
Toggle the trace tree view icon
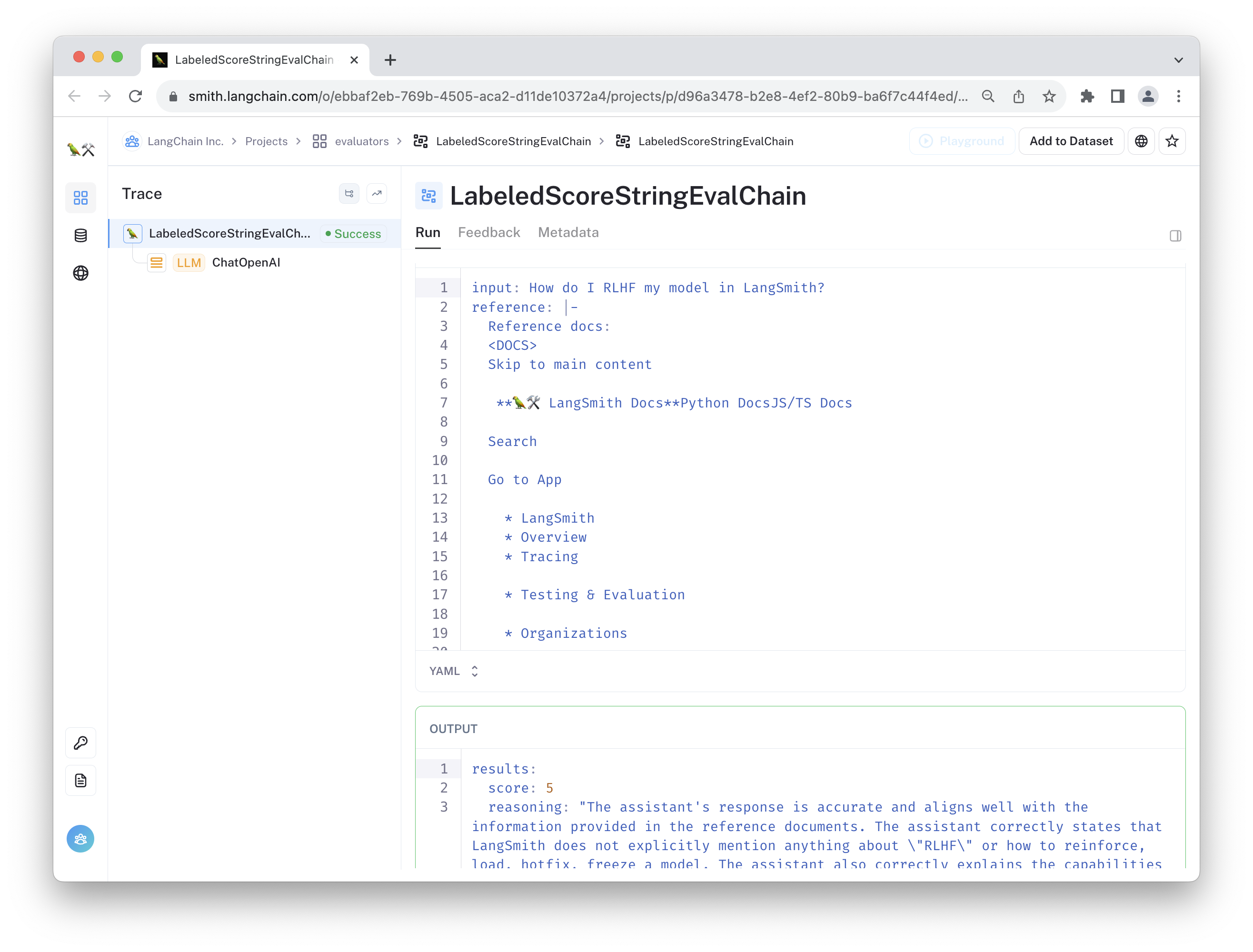[x=349, y=194]
